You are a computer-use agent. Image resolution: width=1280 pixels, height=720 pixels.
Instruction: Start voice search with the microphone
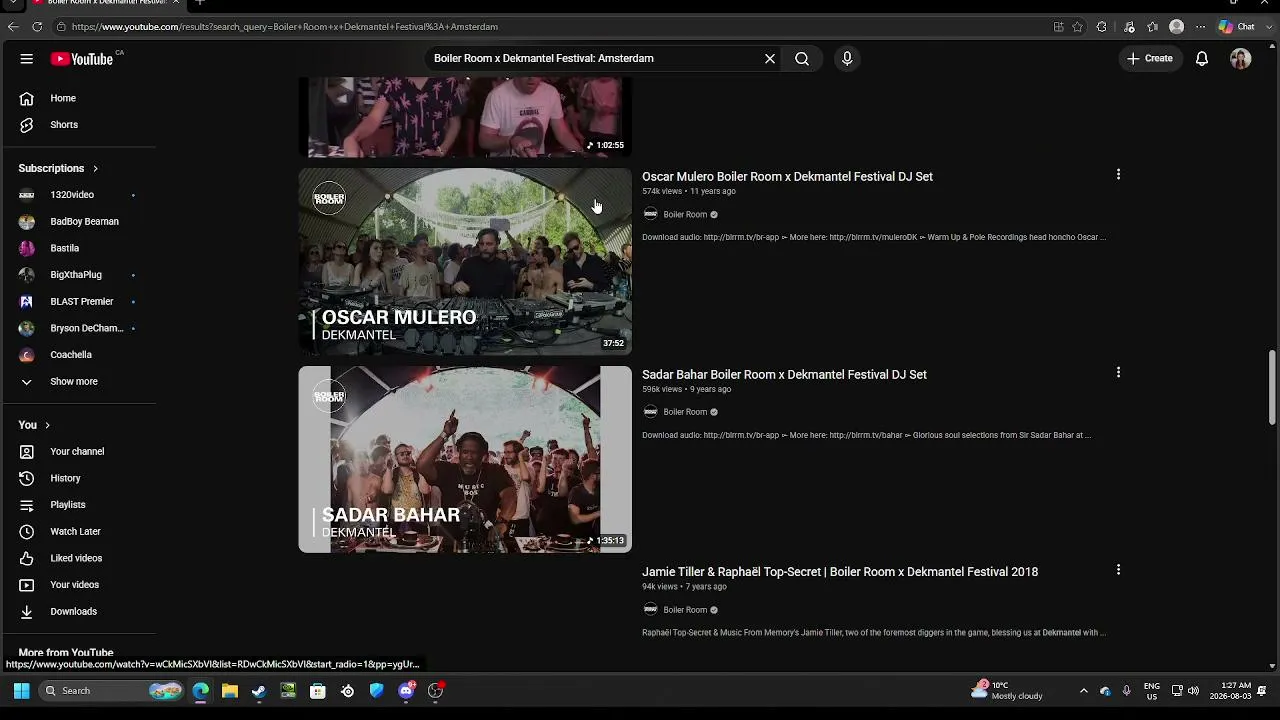[847, 59]
